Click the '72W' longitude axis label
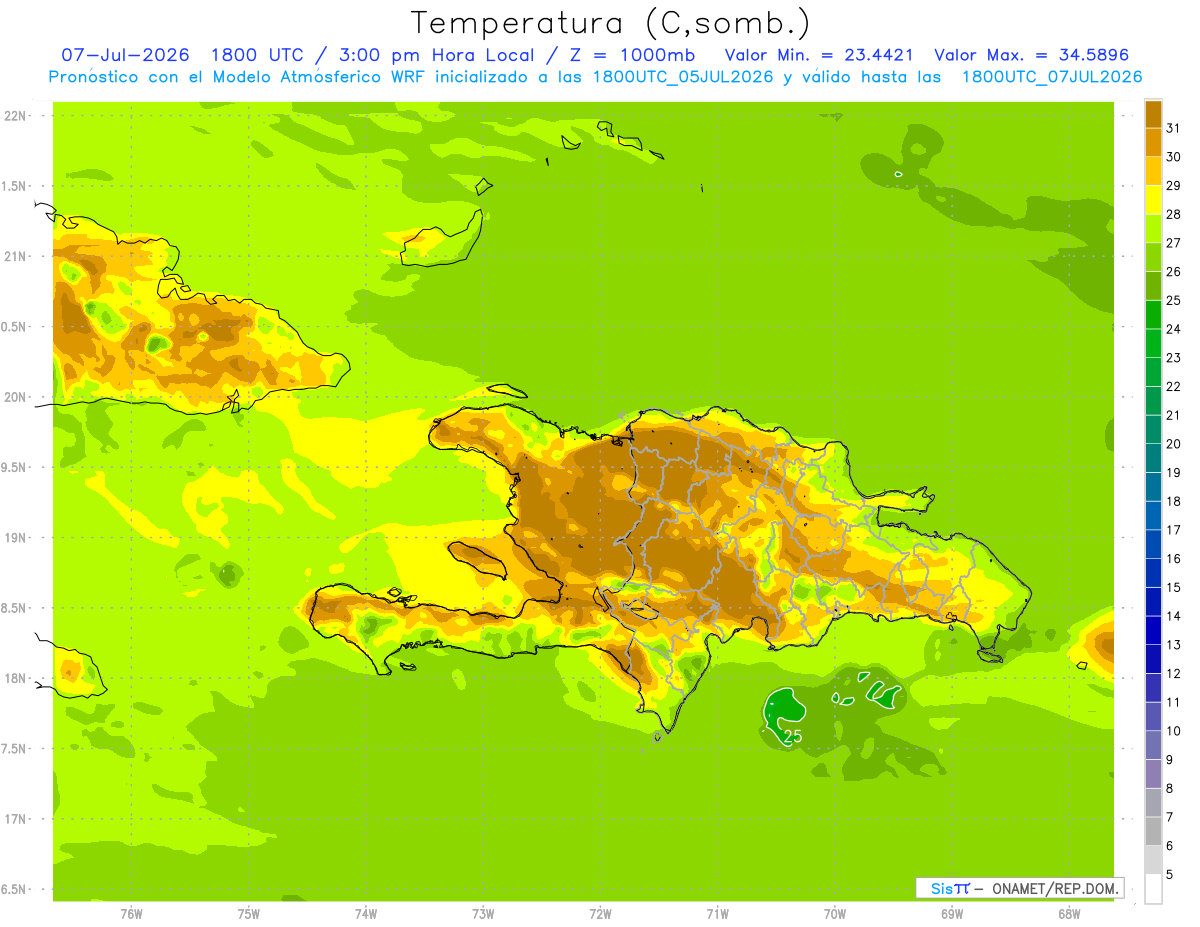The image size is (1200, 927). point(600,914)
